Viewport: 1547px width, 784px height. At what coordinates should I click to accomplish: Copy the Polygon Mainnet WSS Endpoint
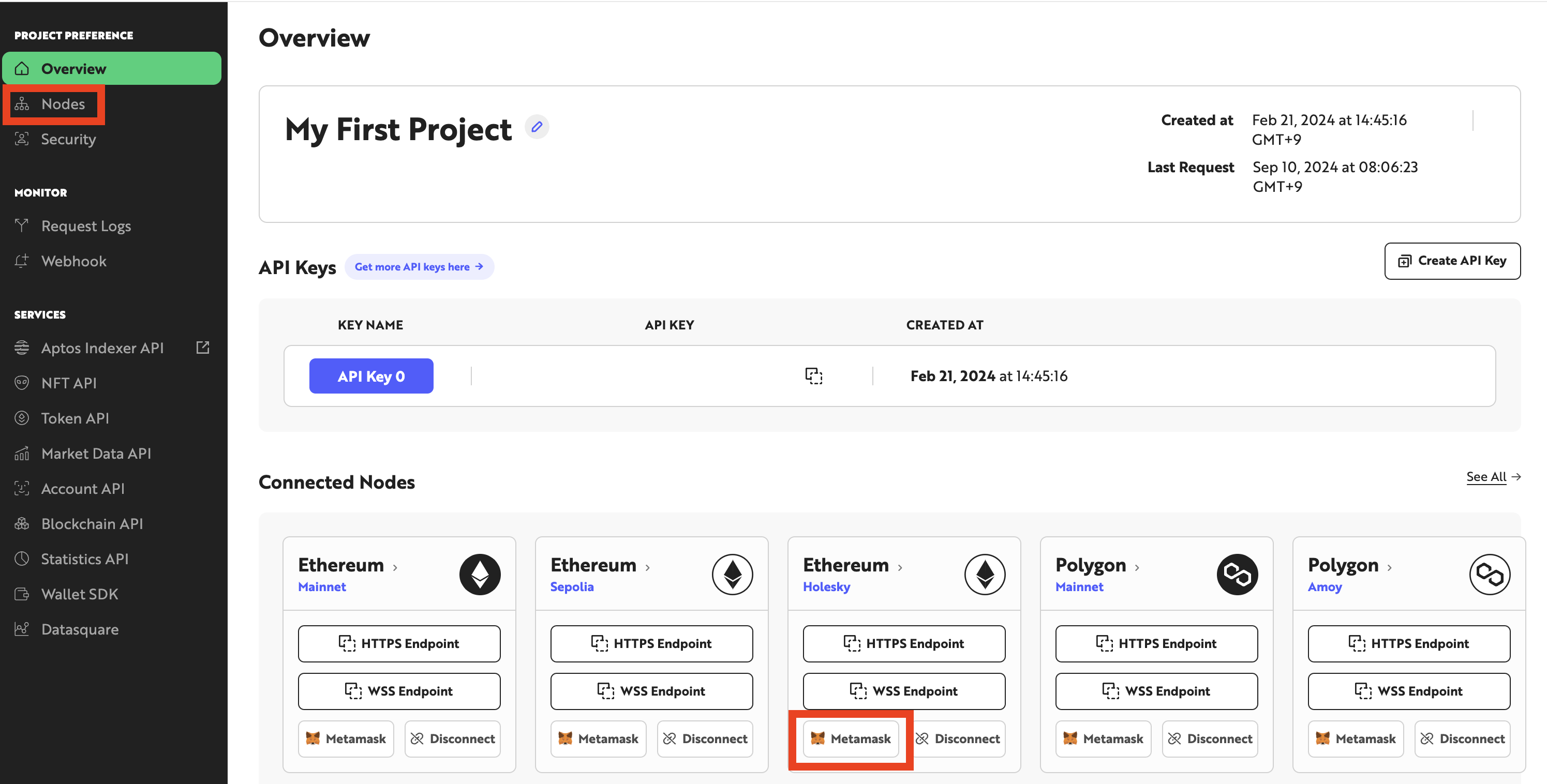pyautogui.click(x=1157, y=691)
